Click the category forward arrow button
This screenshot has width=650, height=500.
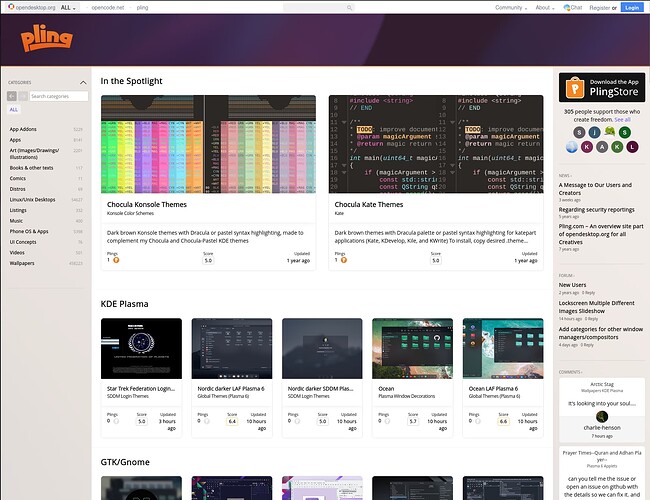[x=23, y=96]
